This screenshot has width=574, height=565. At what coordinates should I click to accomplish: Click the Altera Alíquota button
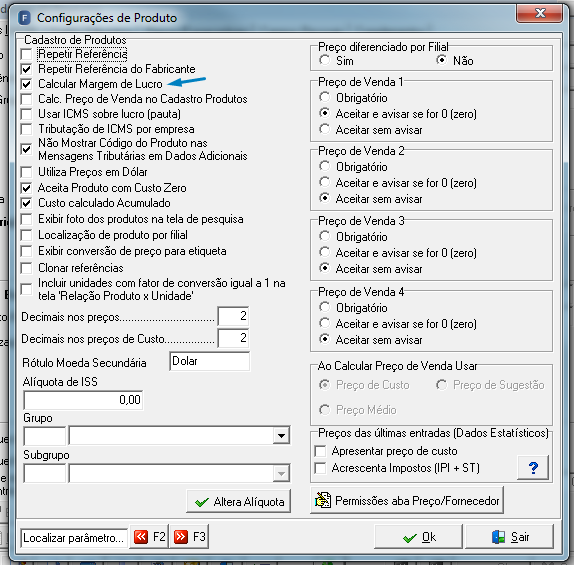pyautogui.click(x=239, y=501)
